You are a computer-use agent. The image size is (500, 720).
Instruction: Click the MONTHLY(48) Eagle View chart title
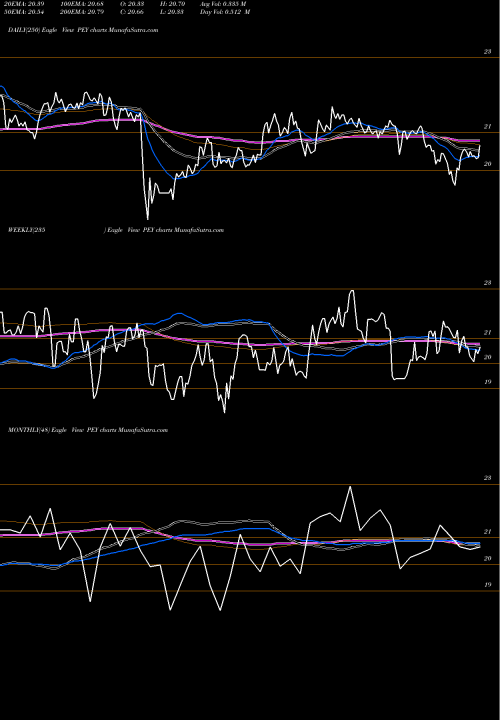point(88,430)
